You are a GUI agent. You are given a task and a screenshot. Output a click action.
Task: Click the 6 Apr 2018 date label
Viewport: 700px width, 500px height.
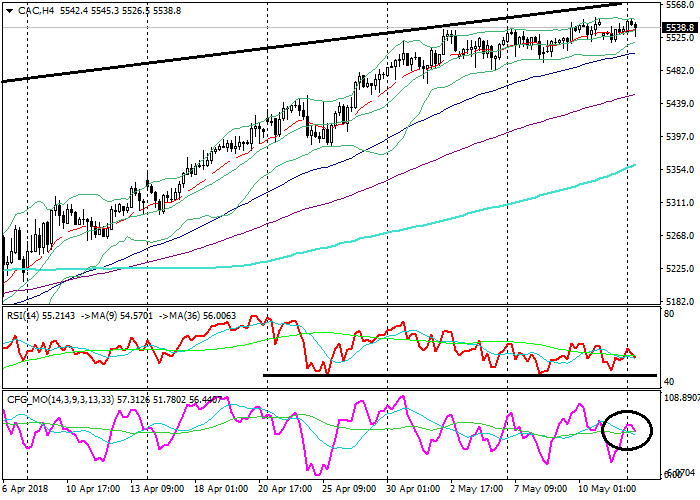click(x=27, y=491)
